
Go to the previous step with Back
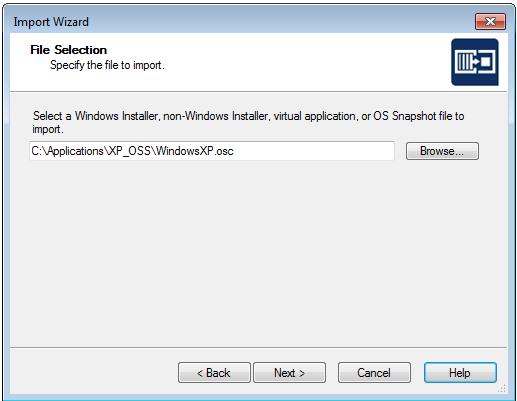[x=214, y=373]
